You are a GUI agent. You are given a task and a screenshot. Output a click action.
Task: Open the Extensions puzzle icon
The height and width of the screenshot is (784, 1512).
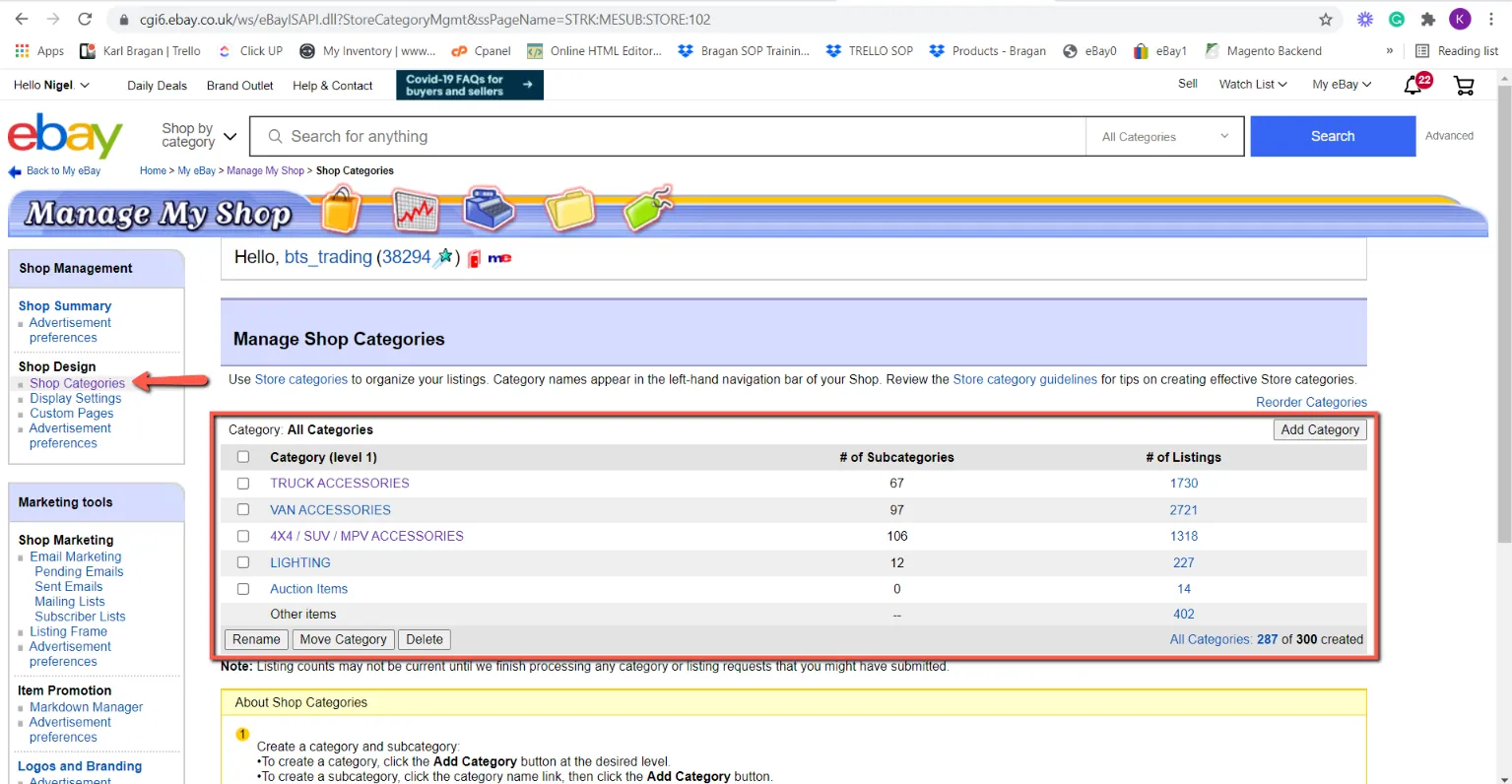(x=1428, y=19)
